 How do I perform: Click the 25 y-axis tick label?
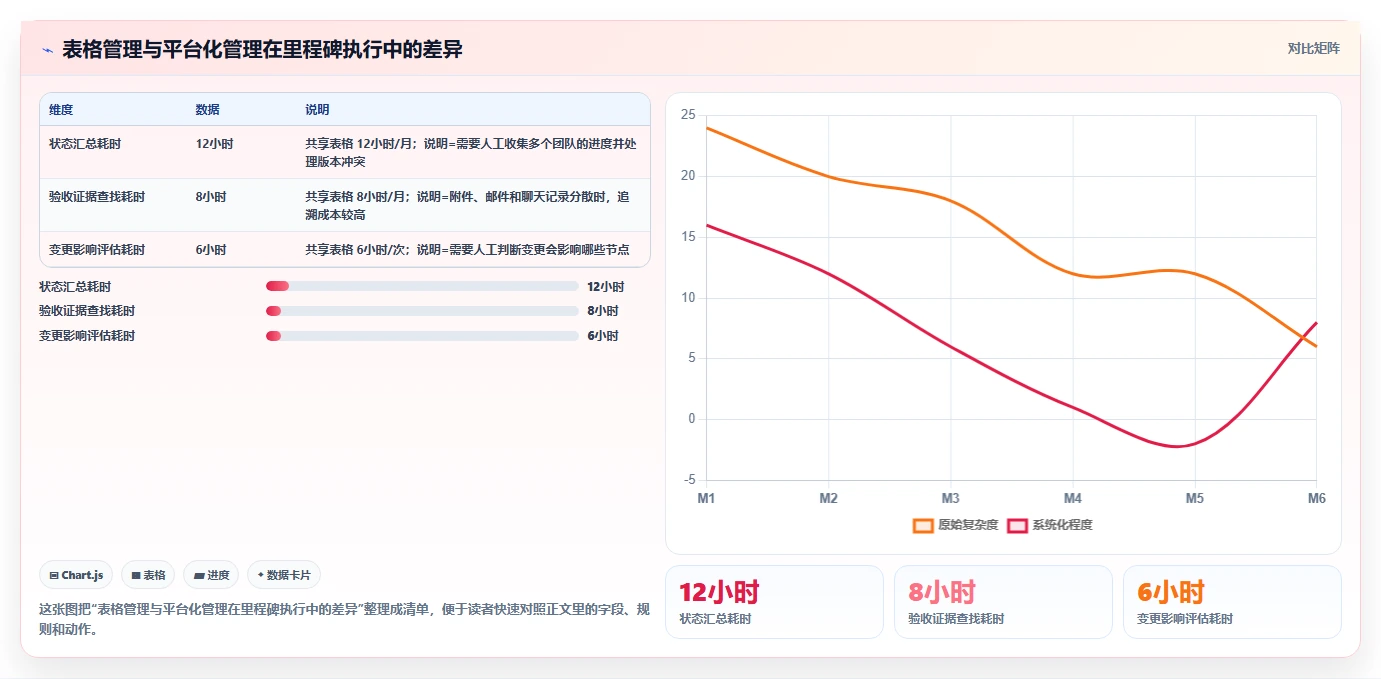[x=687, y=115]
